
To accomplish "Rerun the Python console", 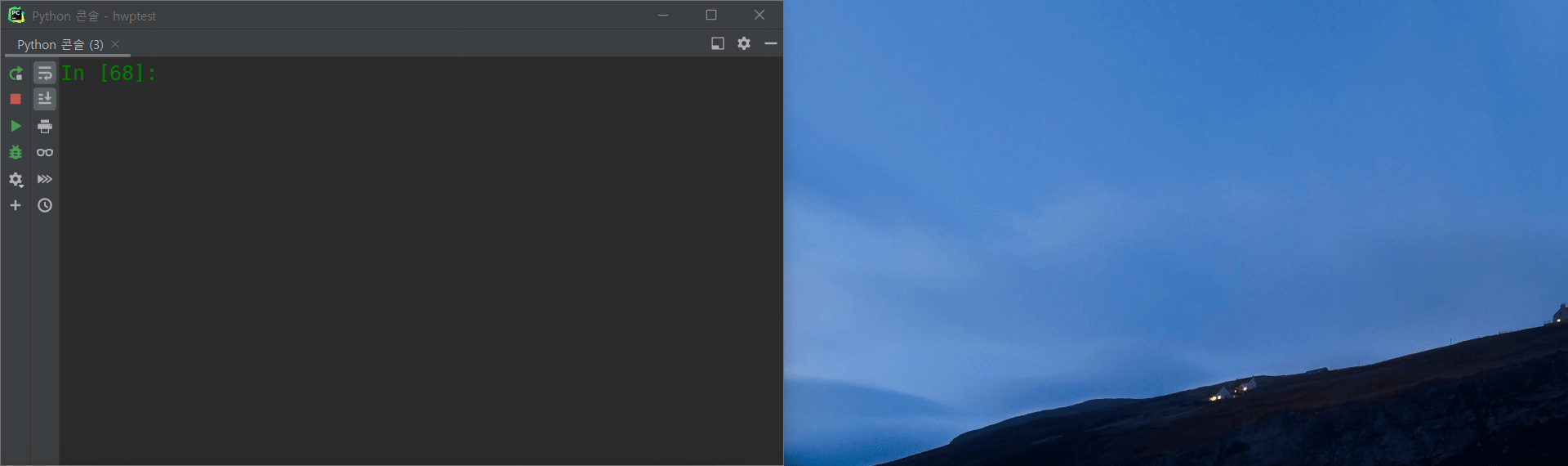I will coord(16,74).
